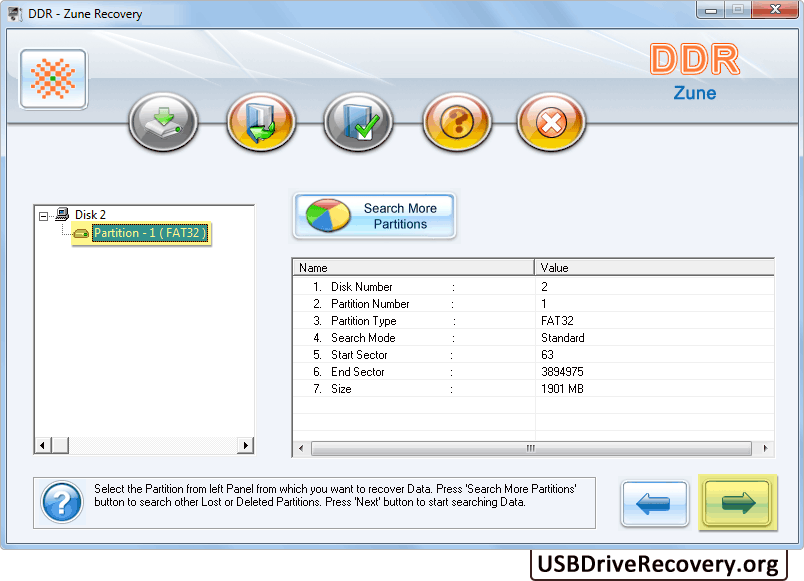This screenshot has height=581, width=804.
Task: Click the tree panel's right scroll arrow
Action: coord(246,445)
